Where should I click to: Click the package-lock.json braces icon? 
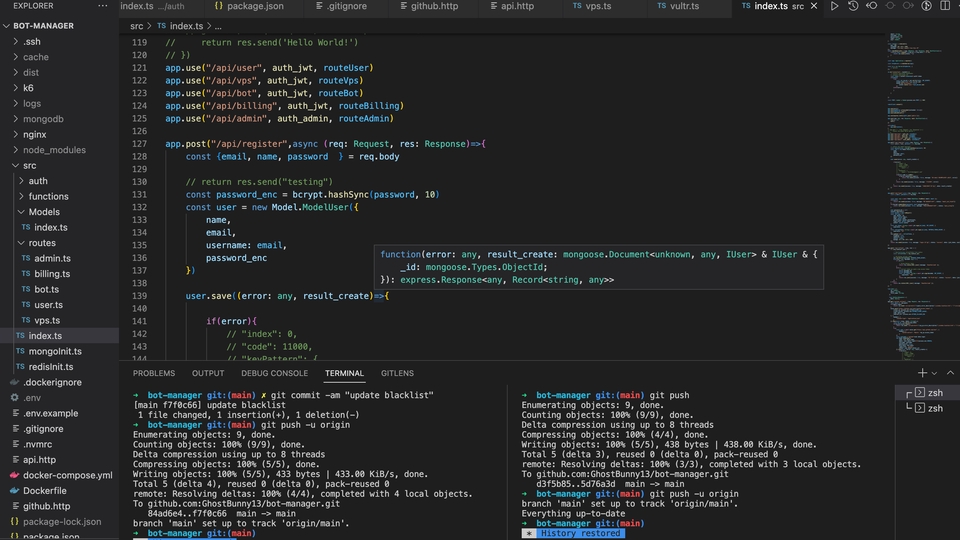(x=15, y=522)
